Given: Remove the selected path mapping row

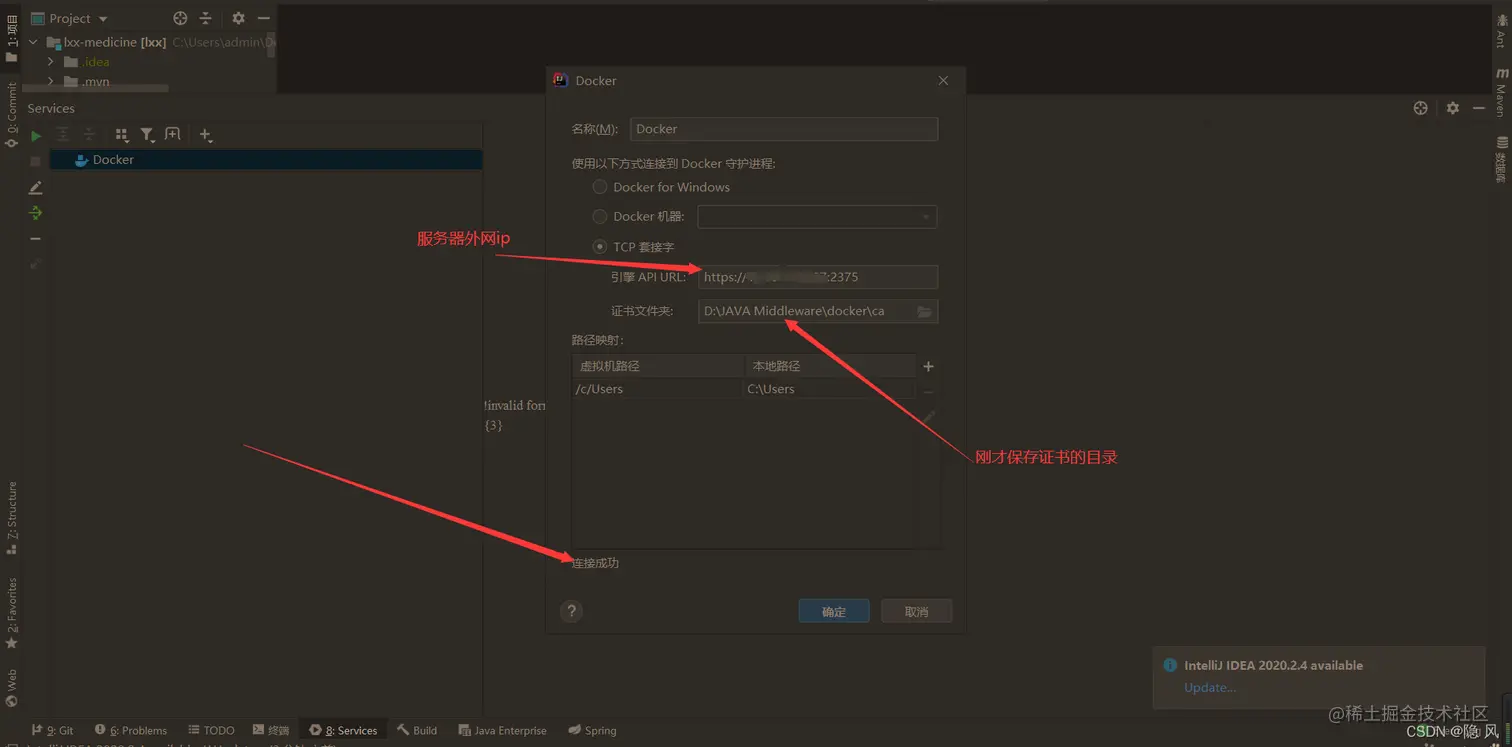Looking at the screenshot, I should coord(928,392).
